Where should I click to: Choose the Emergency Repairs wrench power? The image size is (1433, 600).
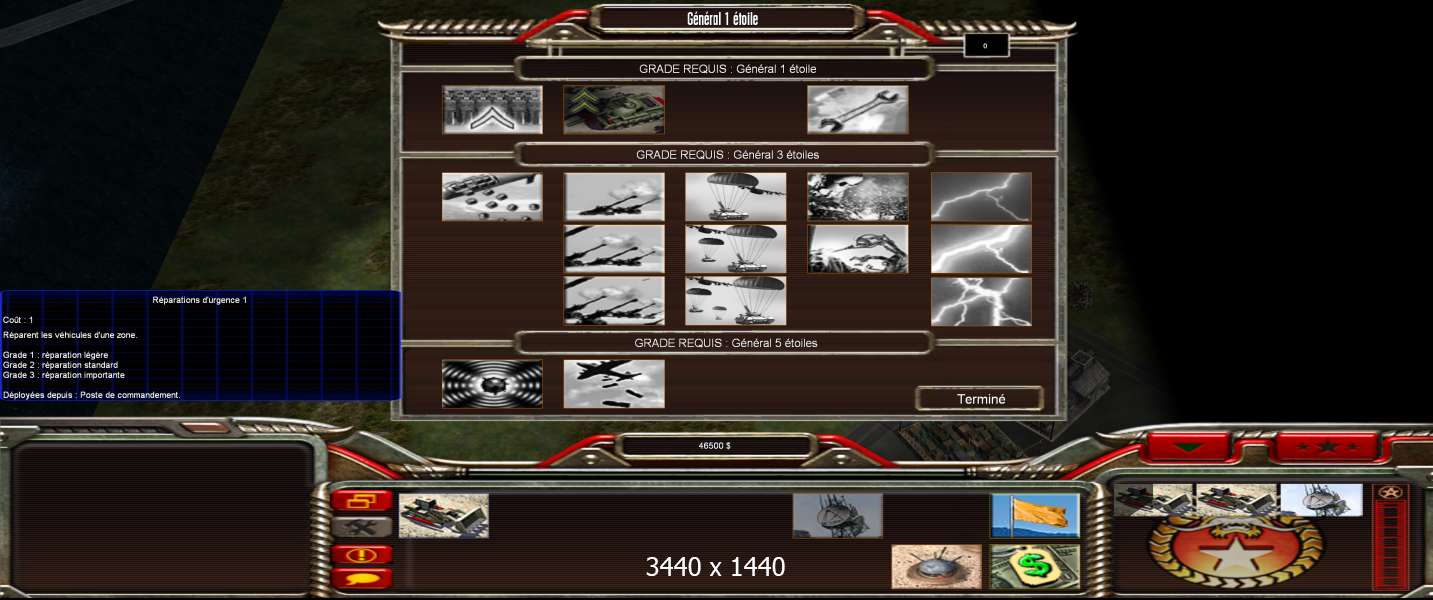tap(858, 110)
